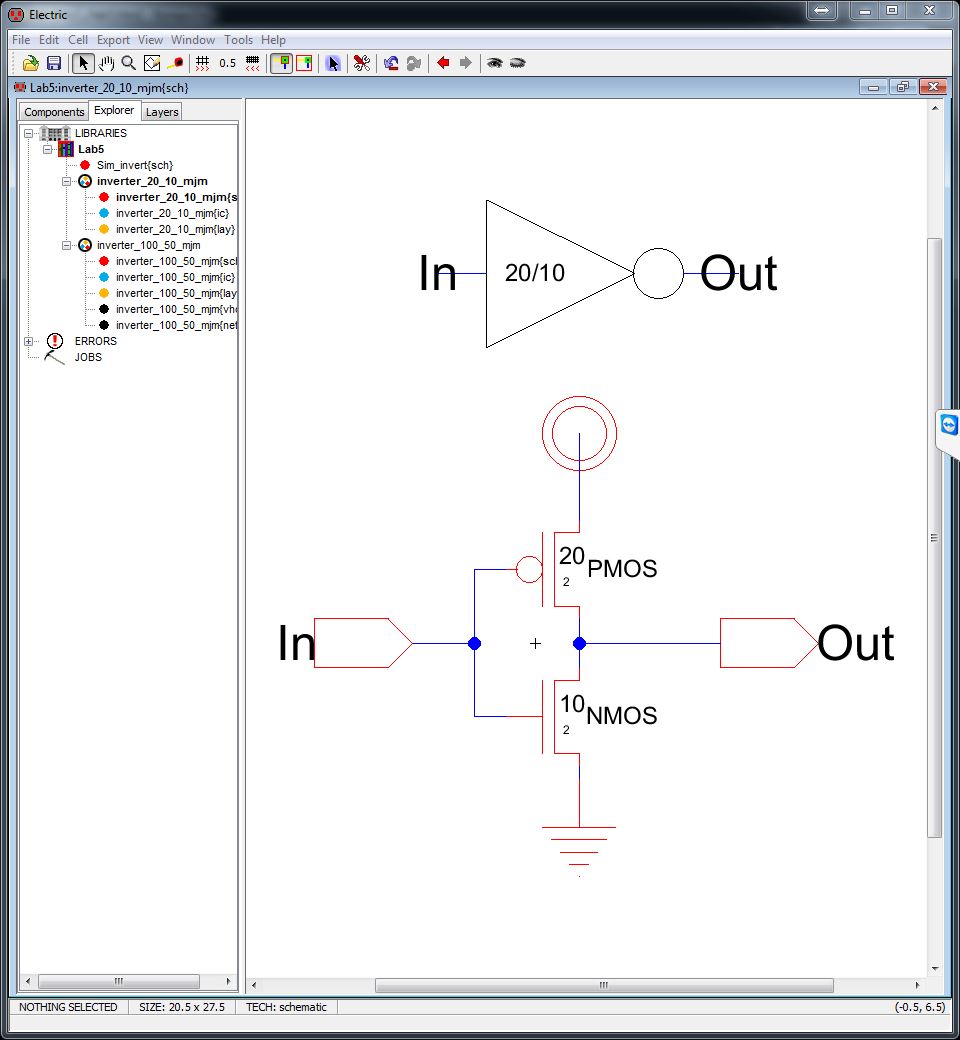Click the open eye visibility icon
The width and height of the screenshot is (960, 1040).
pos(494,63)
